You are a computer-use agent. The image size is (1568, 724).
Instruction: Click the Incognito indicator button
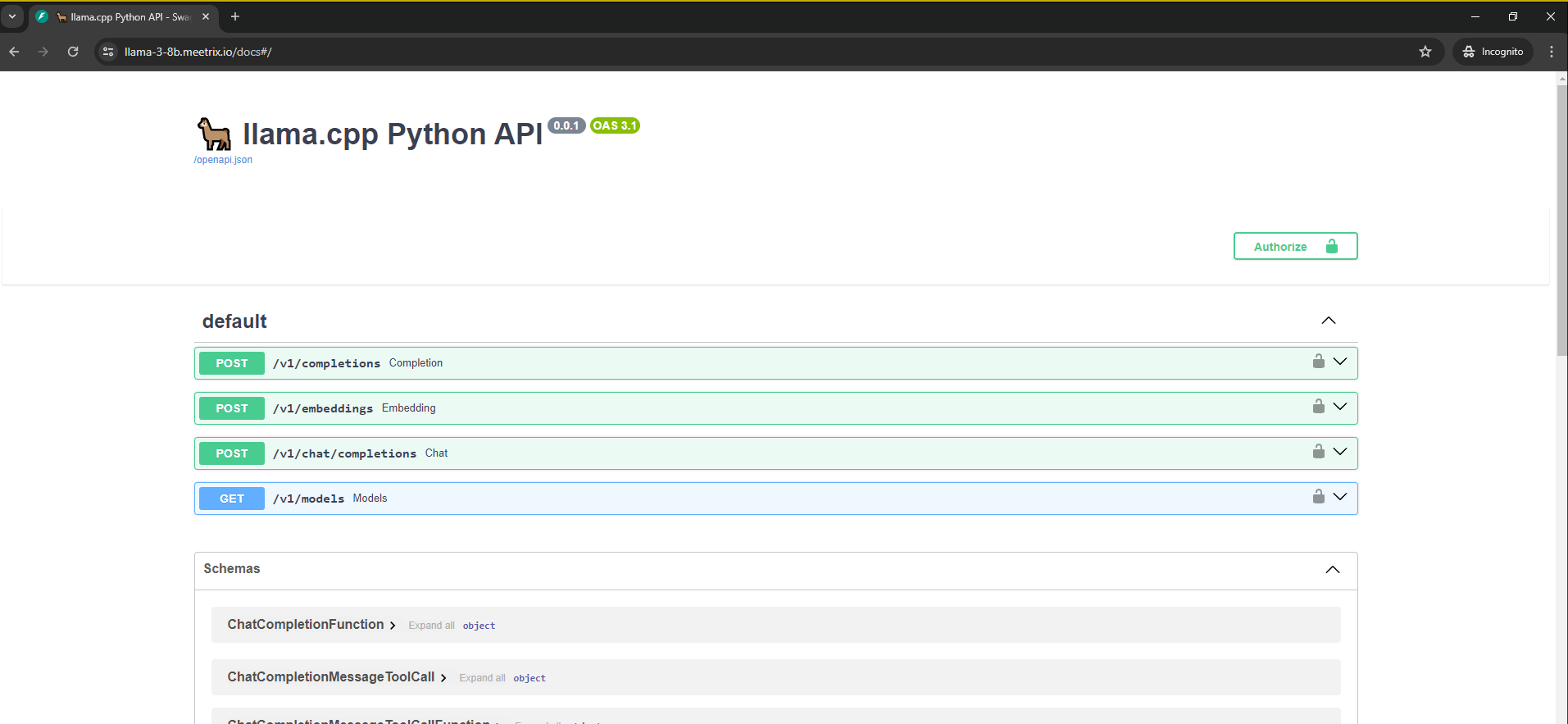point(1493,52)
